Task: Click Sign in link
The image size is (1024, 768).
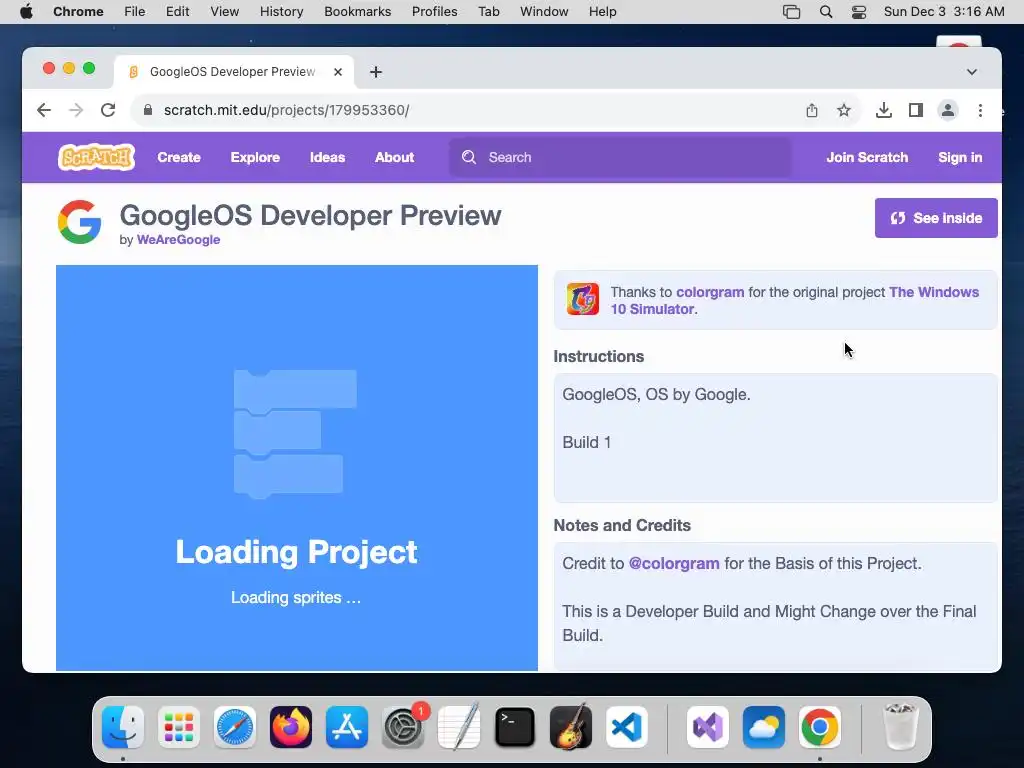Action: pyautogui.click(x=960, y=157)
